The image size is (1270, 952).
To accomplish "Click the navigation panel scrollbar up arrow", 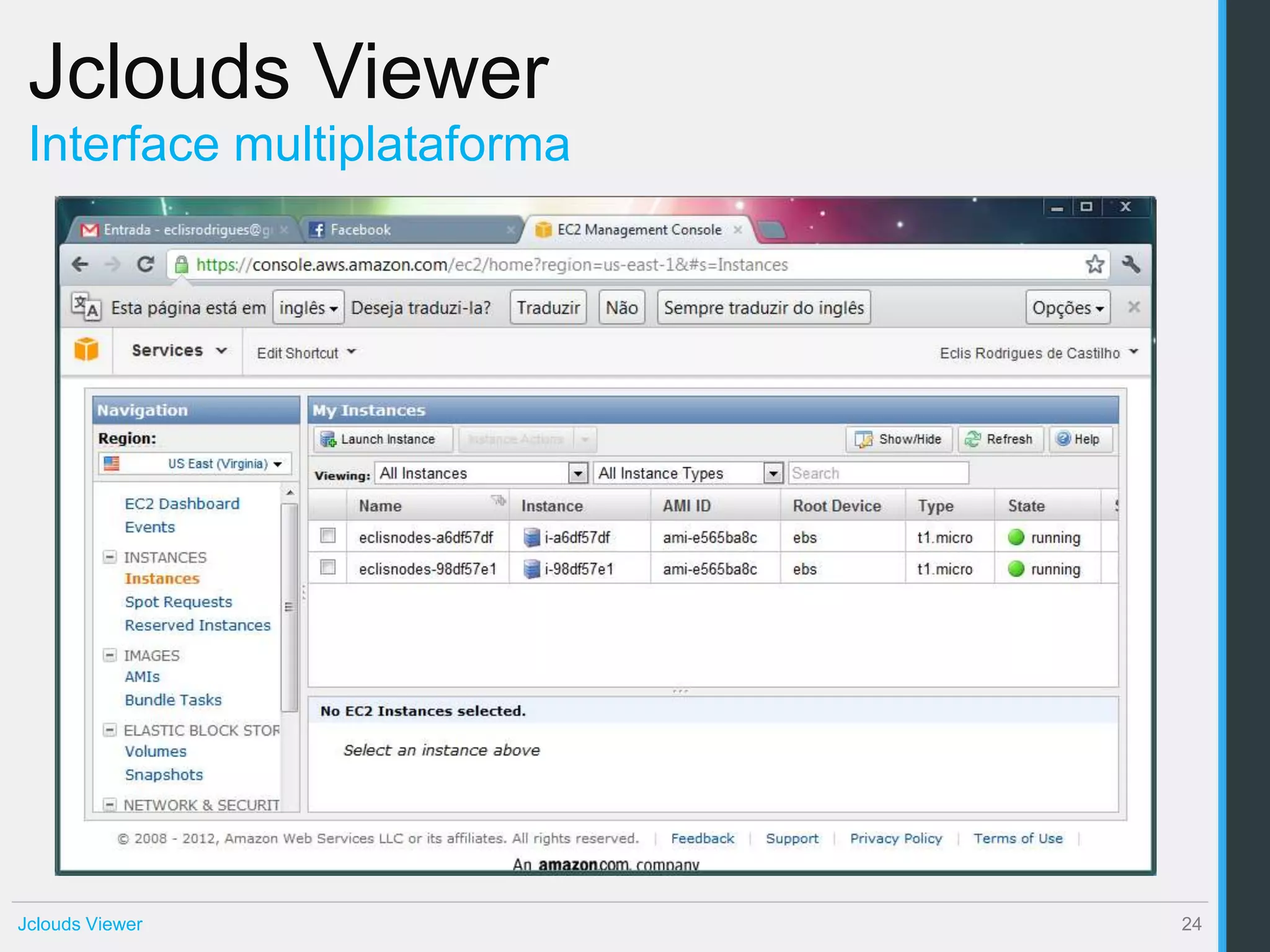I will pyautogui.click(x=290, y=493).
